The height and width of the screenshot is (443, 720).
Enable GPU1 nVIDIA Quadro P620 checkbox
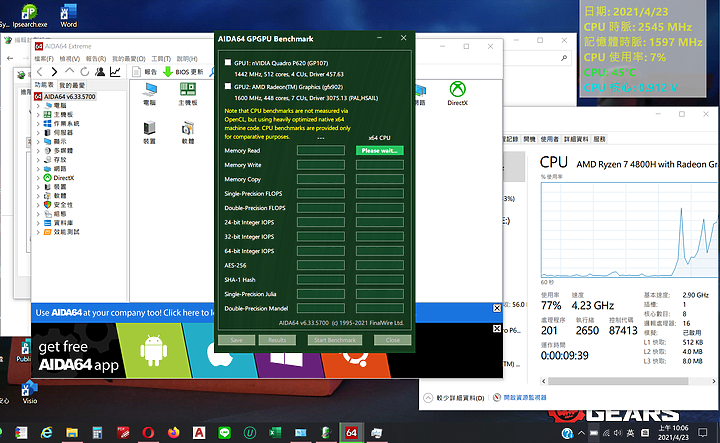[x=228, y=62]
